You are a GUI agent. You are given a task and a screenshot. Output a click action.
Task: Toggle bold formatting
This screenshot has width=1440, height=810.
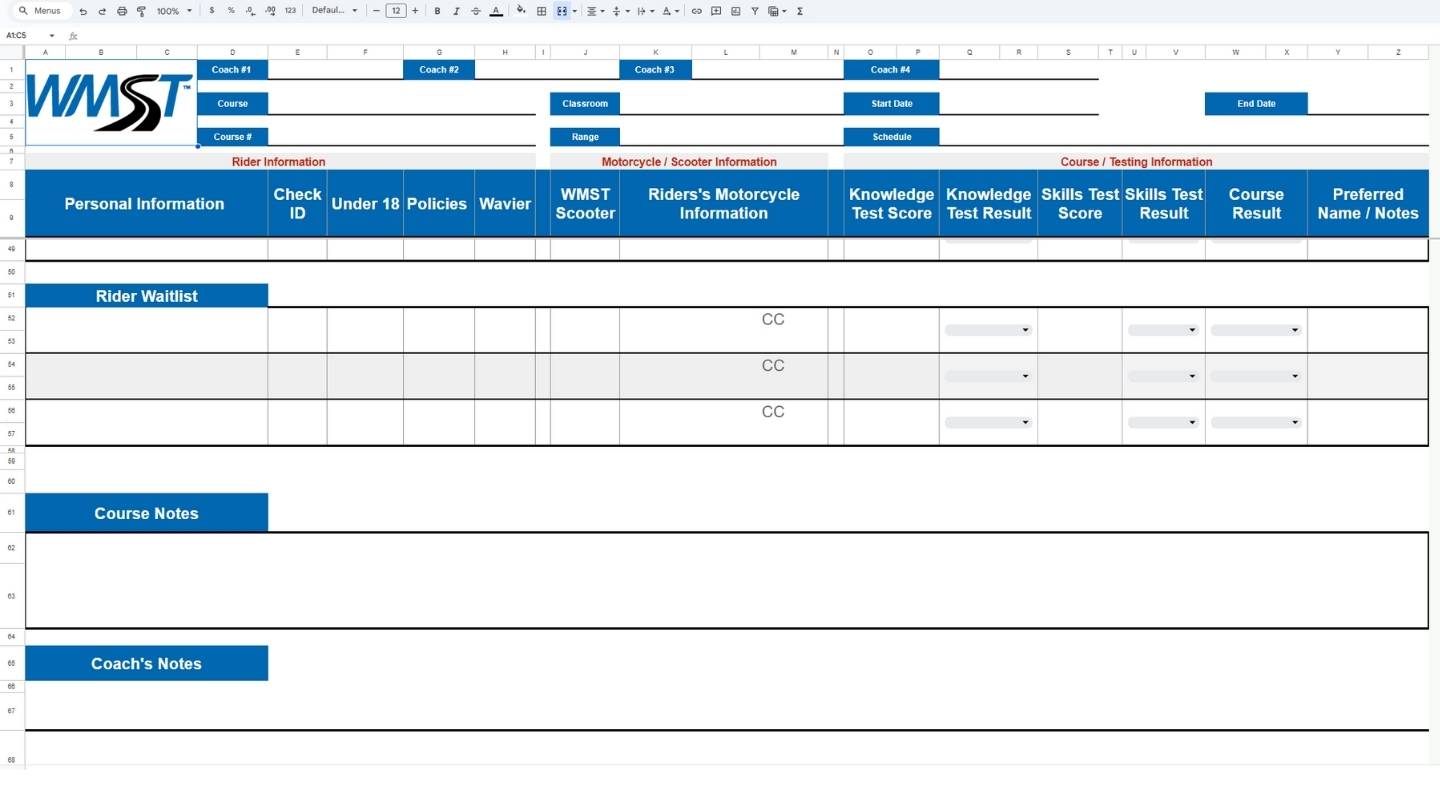(437, 11)
